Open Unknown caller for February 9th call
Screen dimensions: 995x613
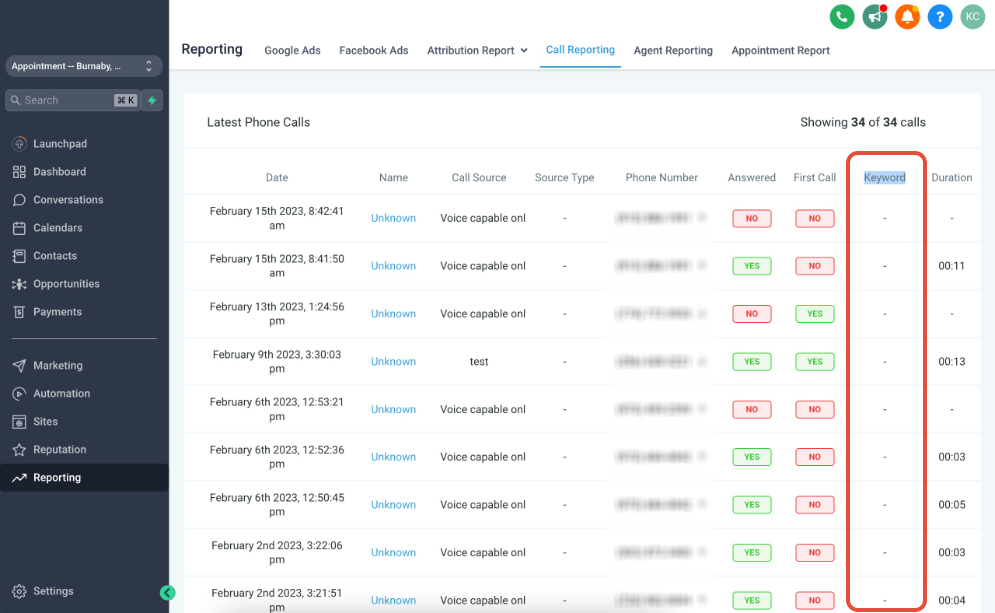coord(393,361)
